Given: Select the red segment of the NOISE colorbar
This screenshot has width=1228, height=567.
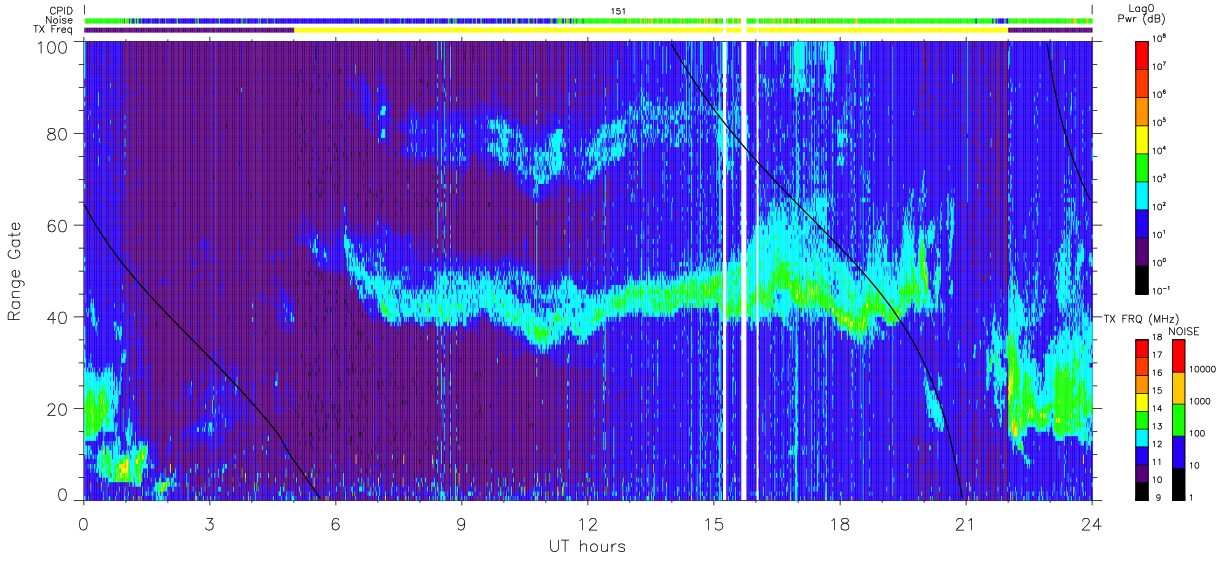Looking at the screenshot, I should pyautogui.click(x=1178, y=356).
